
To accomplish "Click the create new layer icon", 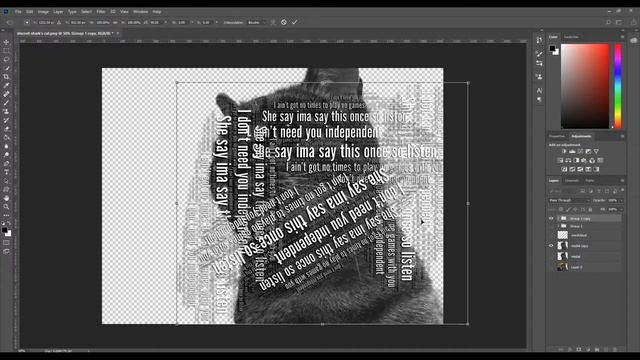I will 606,350.
